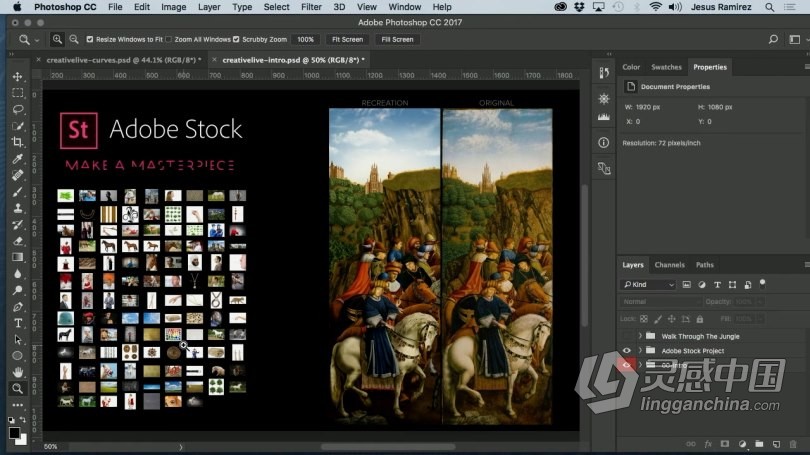Open the Histogram panel icon
Viewport: 810px width, 455px height.
[x=604, y=117]
